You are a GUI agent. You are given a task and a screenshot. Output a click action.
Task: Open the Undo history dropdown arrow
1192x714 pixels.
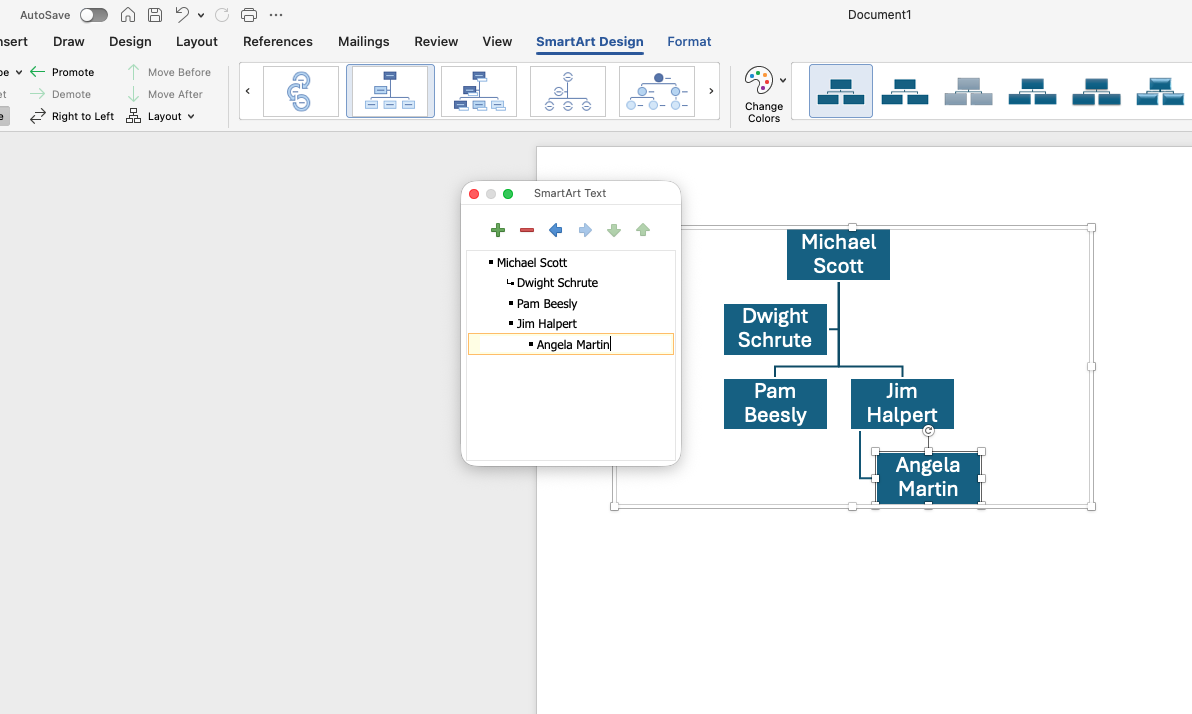point(201,15)
